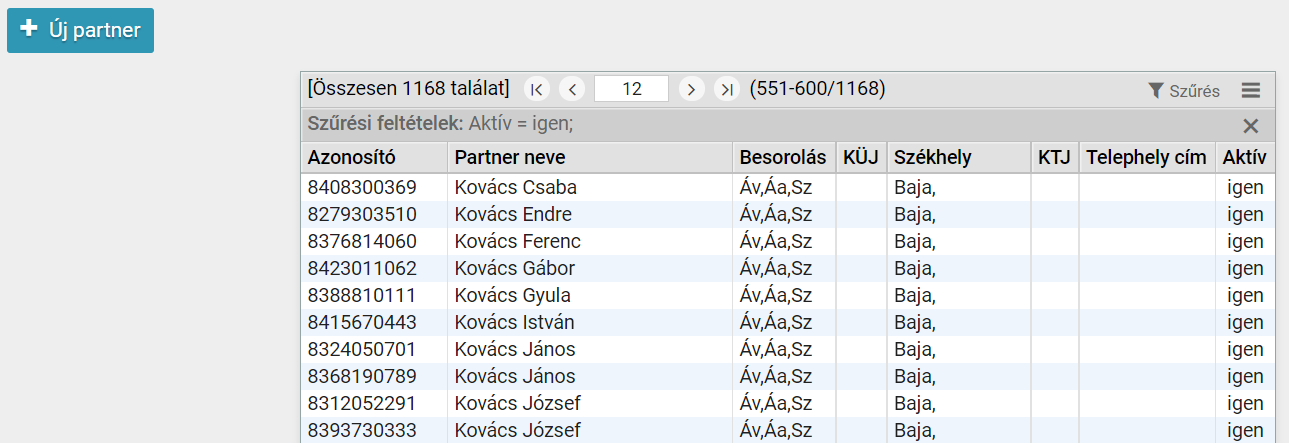Click the Aktív column header

coord(1244,157)
